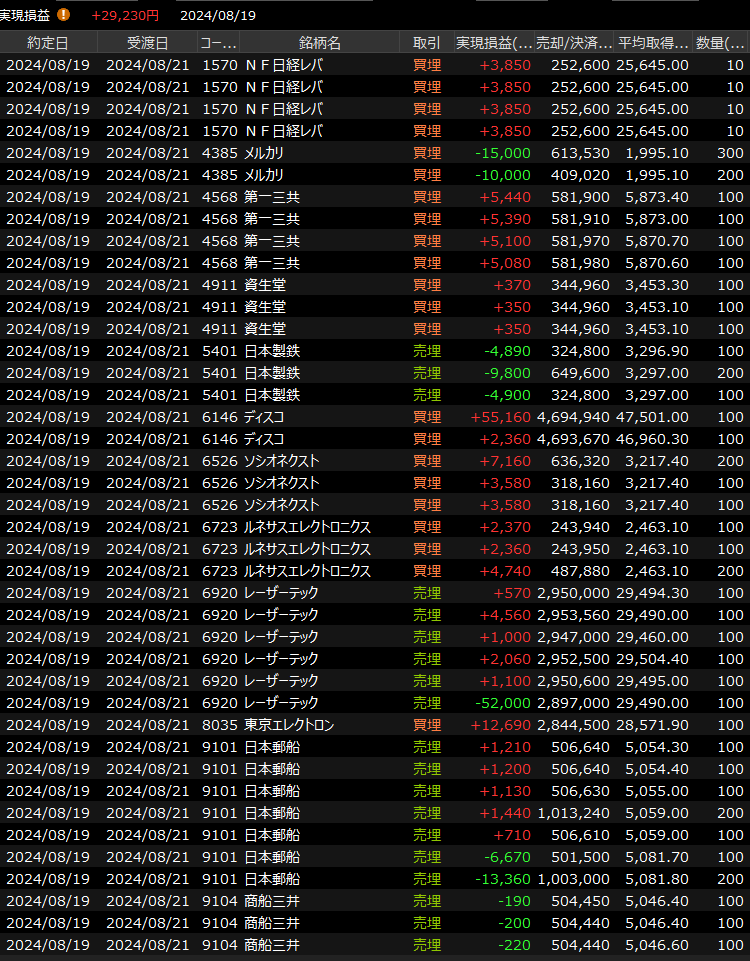
Task: Click the 取引 column header
Action: (426, 43)
